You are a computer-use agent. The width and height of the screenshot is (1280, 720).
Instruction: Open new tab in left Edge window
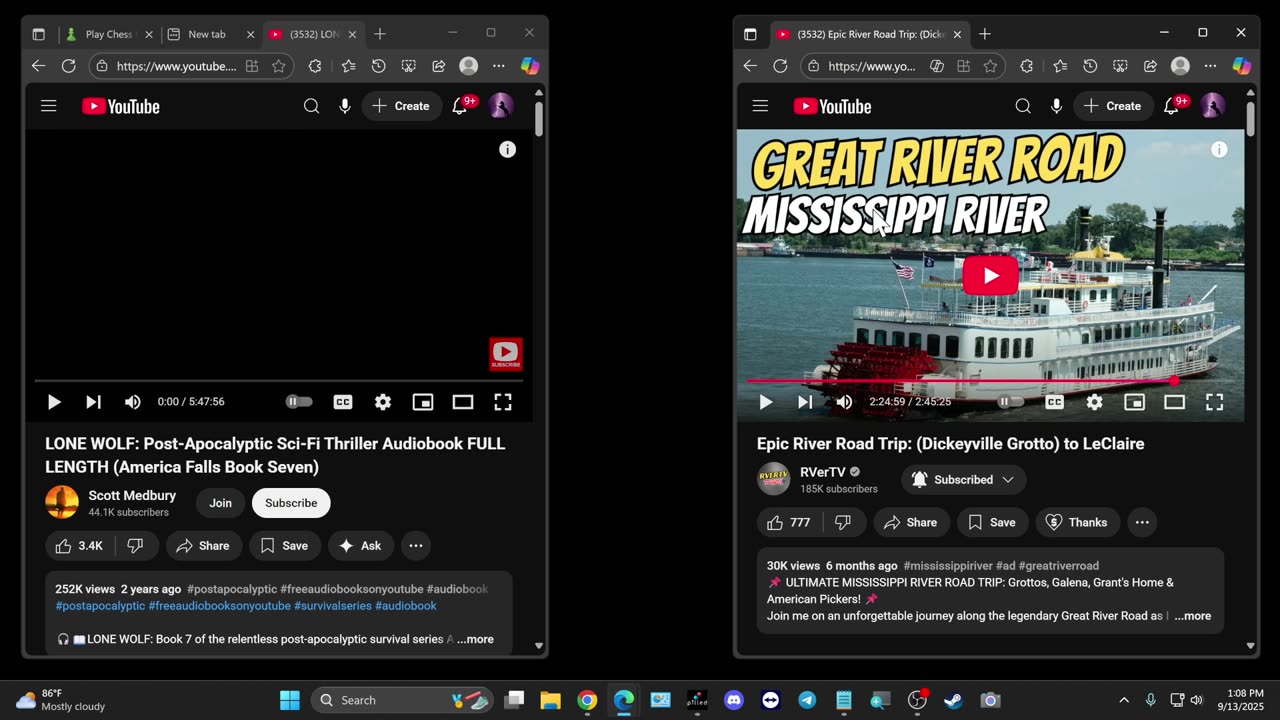(380, 34)
